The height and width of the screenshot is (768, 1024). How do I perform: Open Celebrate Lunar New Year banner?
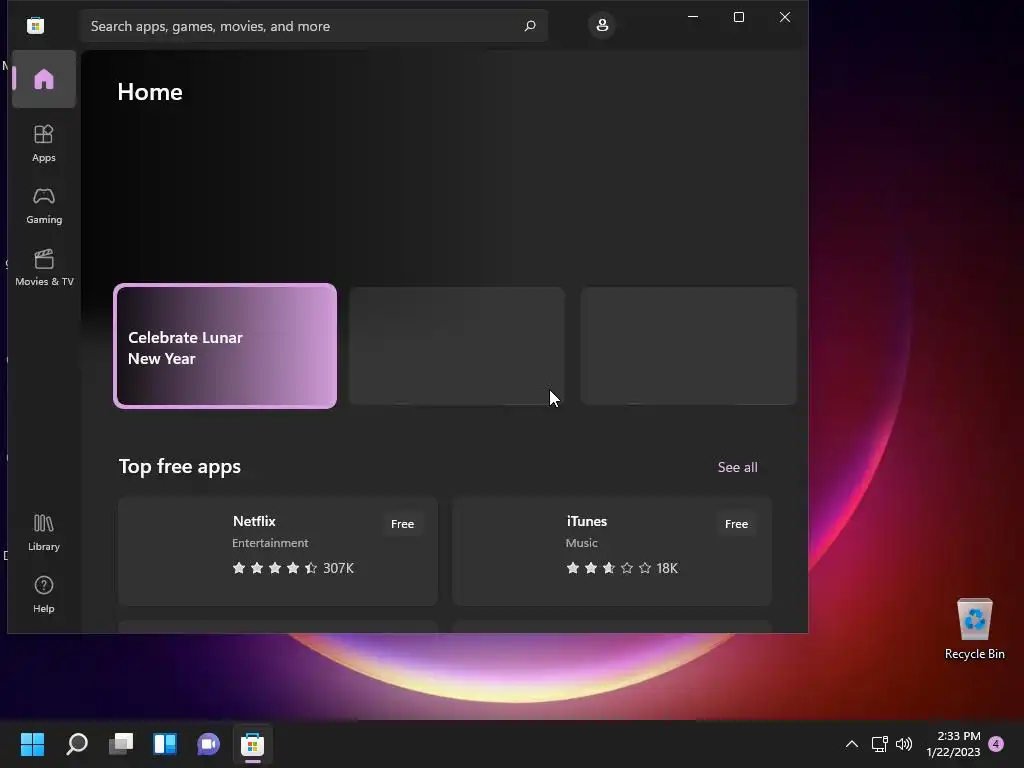[x=225, y=346]
